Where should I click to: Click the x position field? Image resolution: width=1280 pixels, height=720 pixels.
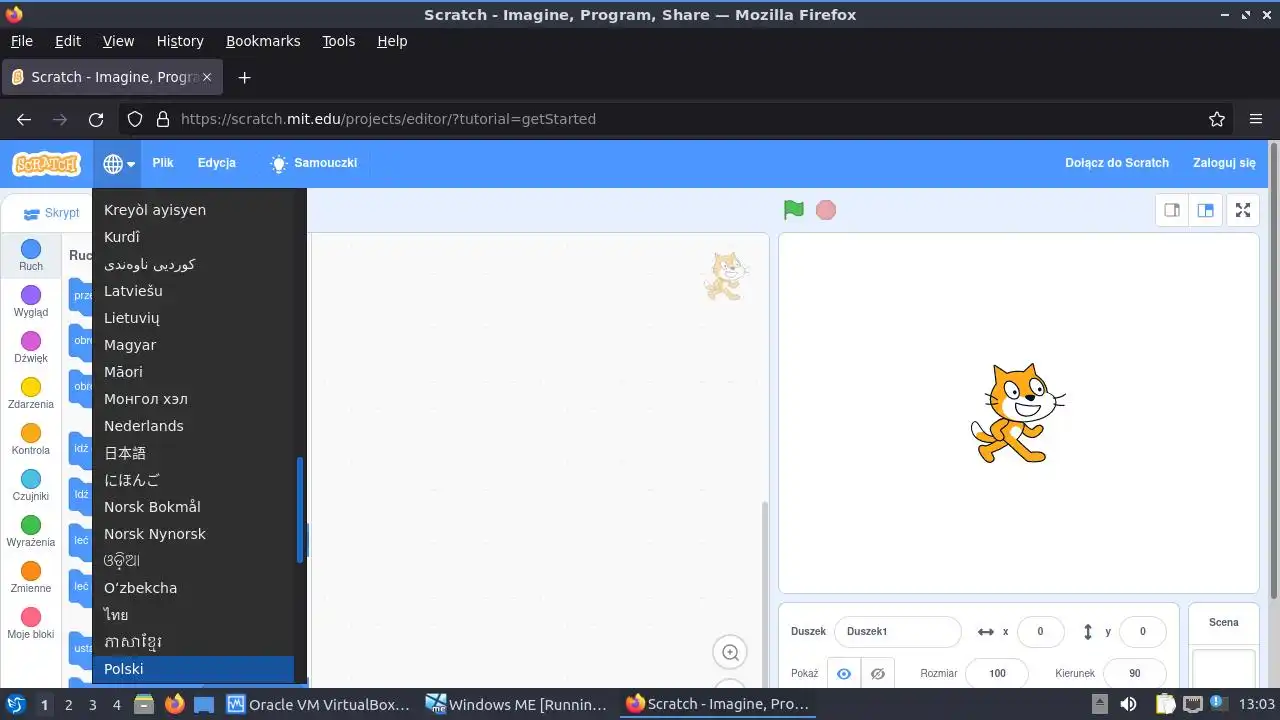[1040, 632]
